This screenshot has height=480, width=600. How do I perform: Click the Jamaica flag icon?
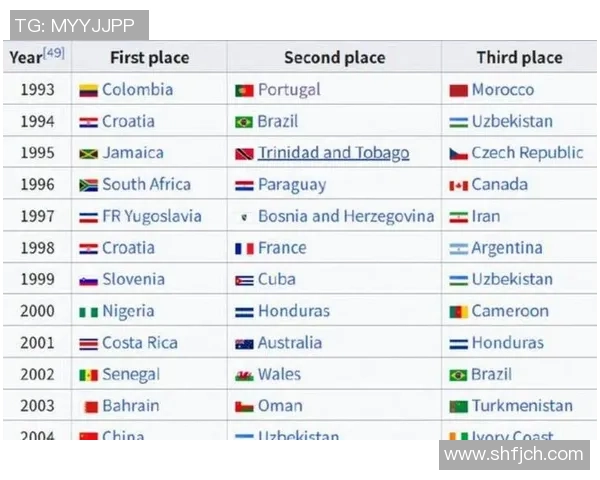pyautogui.click(x=88, y=154)
